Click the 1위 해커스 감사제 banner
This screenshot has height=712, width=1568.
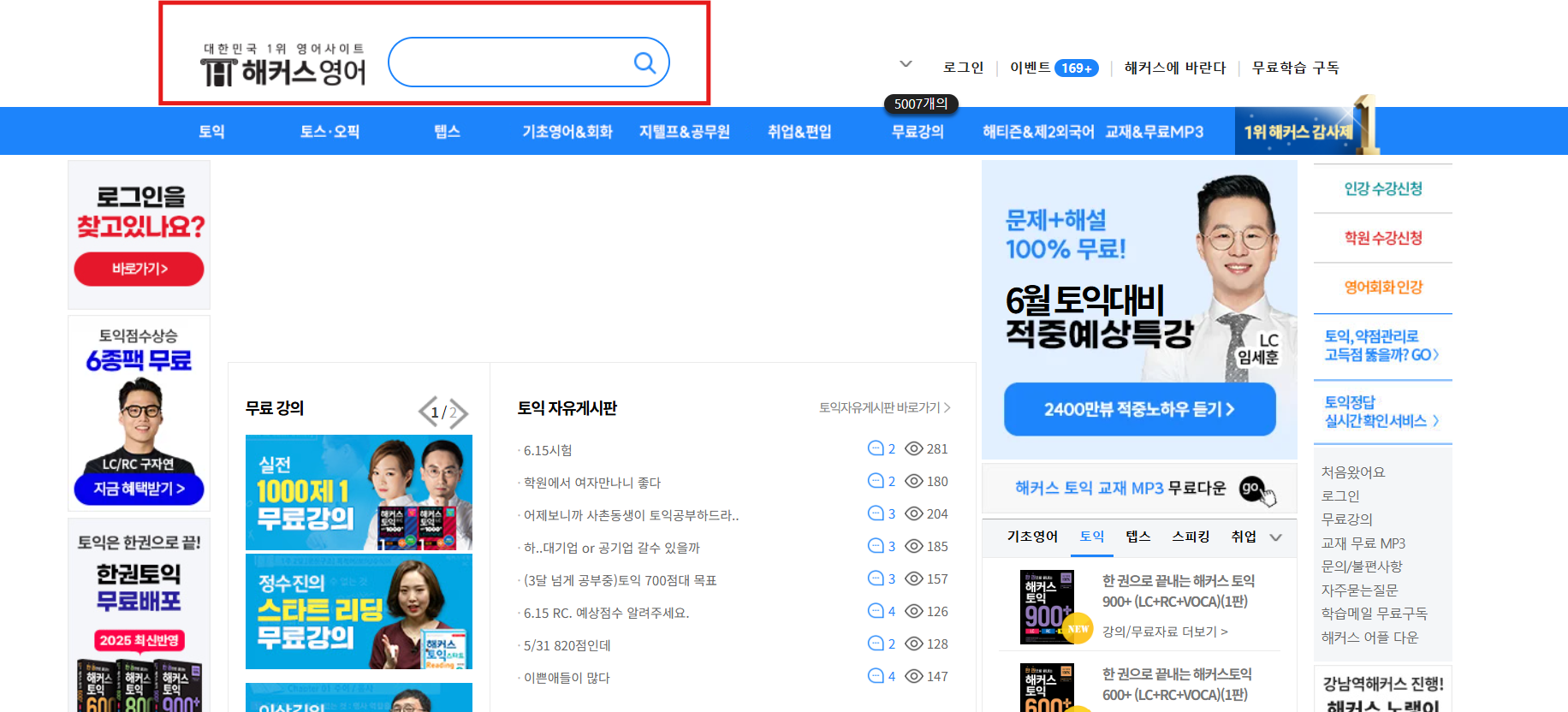1305,131
